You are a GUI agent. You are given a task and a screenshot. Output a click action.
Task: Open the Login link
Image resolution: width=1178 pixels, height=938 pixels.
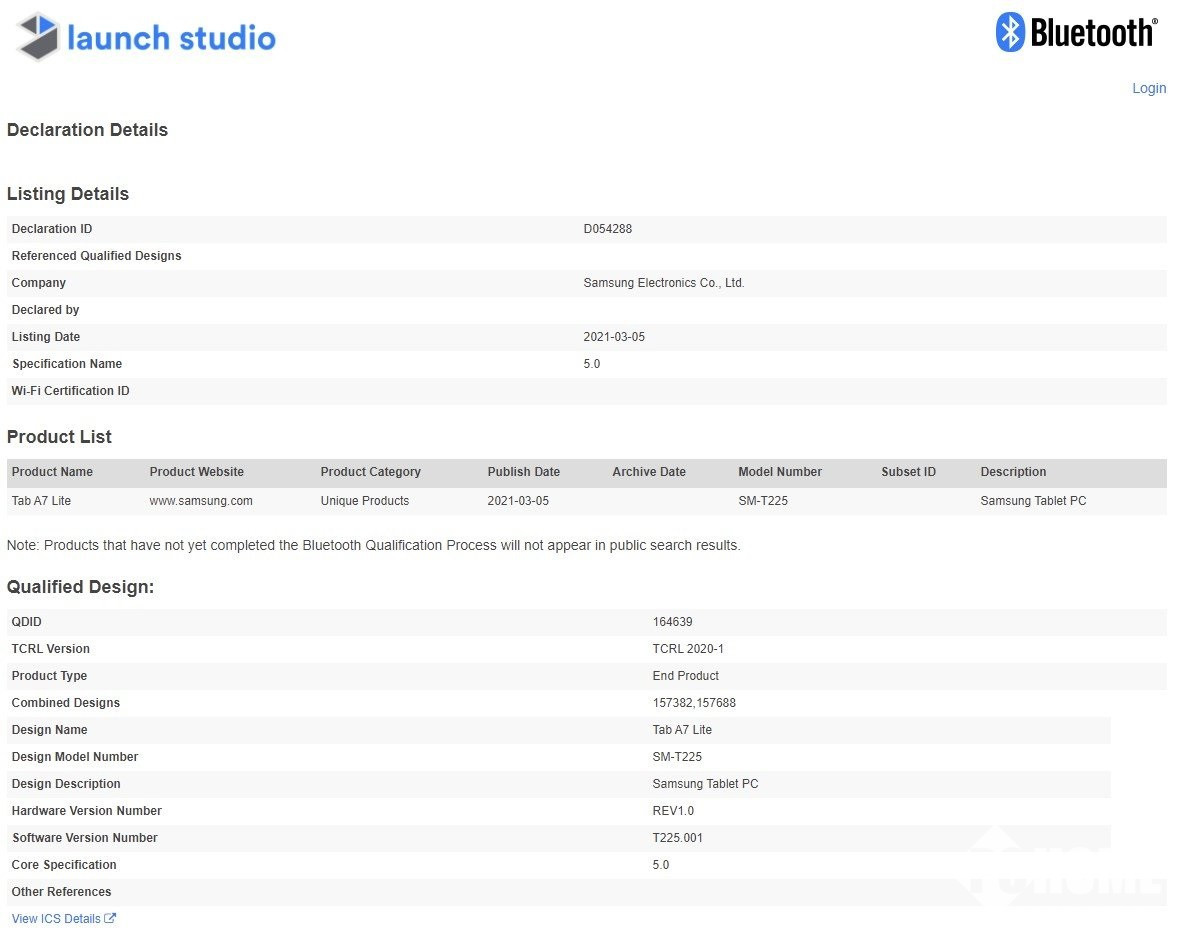pos(1148,88)
